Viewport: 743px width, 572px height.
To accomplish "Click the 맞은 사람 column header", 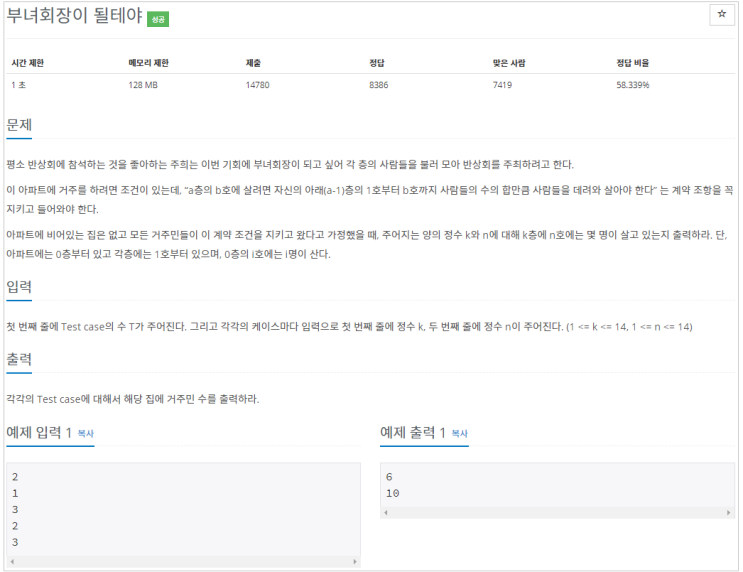I will click(508, 63).
